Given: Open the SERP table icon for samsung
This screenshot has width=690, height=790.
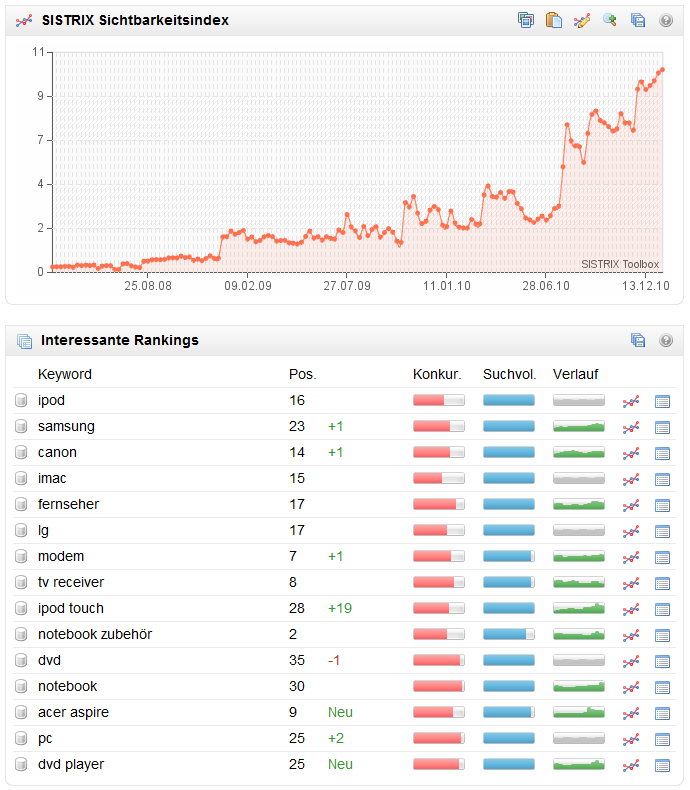Looking at the screenshot, I should pos(662,427).
